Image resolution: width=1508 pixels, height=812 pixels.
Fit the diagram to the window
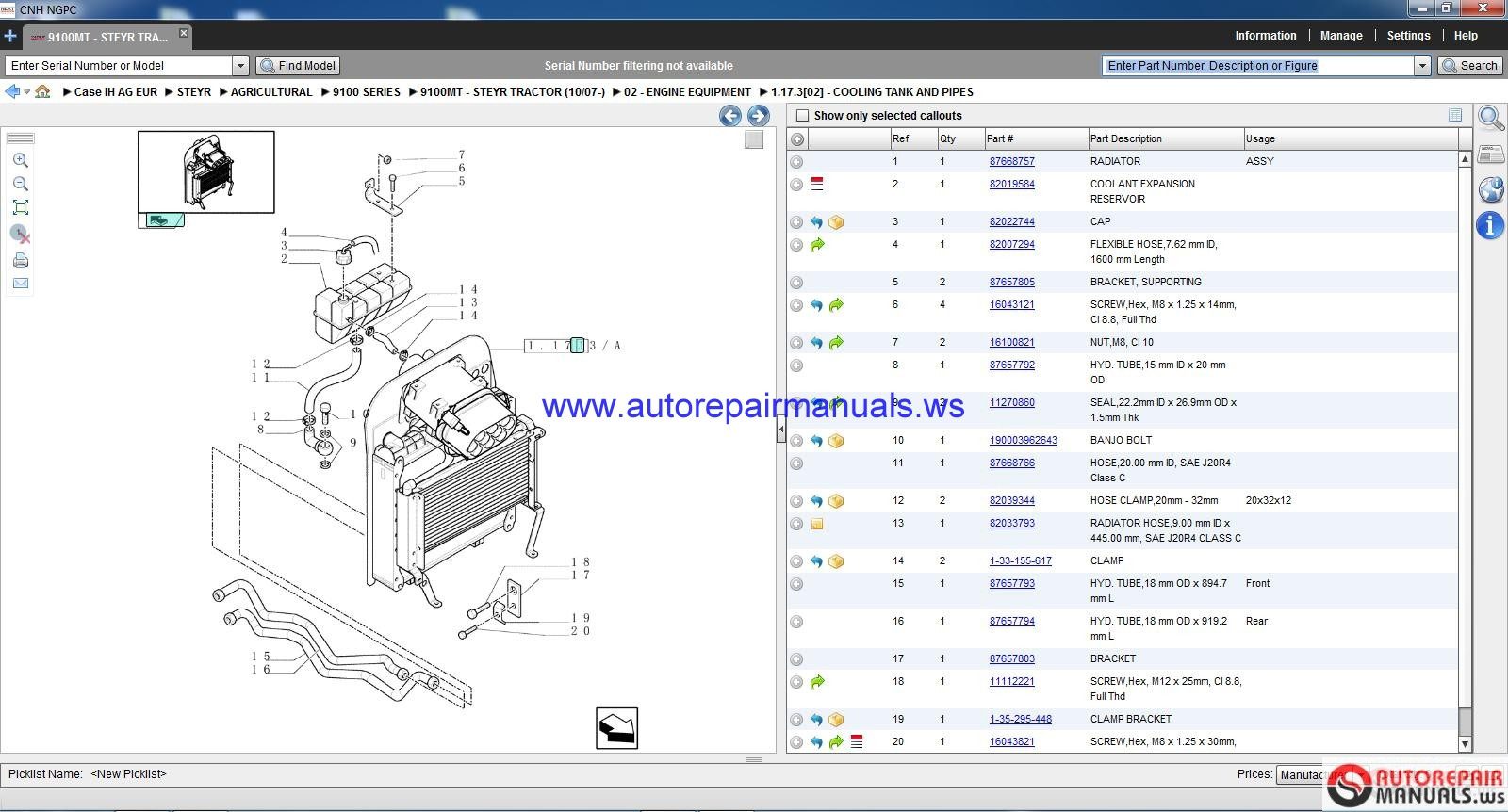21,207
